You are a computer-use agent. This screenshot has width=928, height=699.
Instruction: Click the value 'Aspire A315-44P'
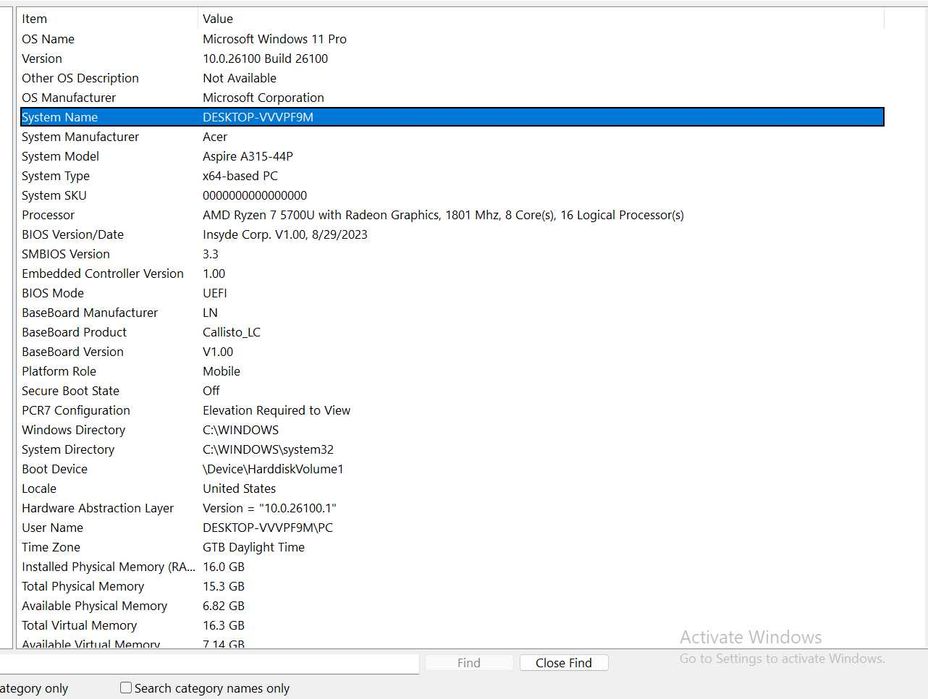(248, 156)
